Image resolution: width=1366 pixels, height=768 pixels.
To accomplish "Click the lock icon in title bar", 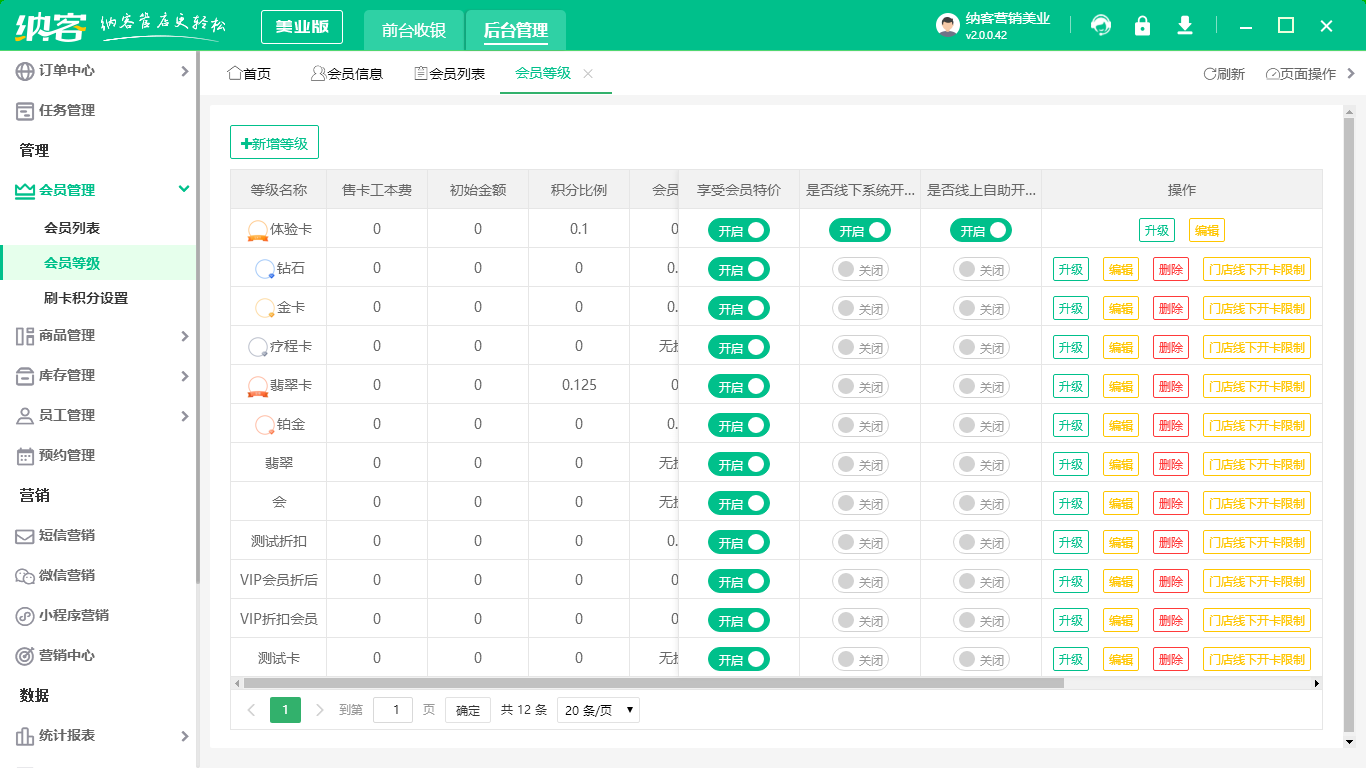I will coord(1143,26).
